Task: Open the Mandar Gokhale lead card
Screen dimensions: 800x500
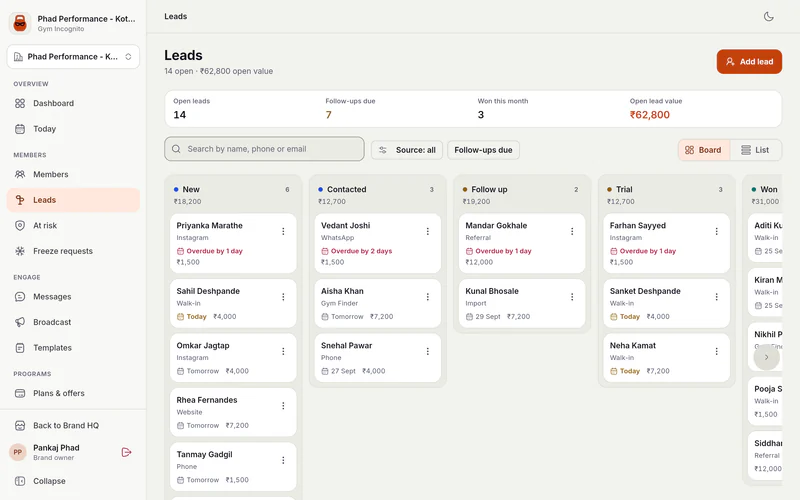Action: (522, 243)
